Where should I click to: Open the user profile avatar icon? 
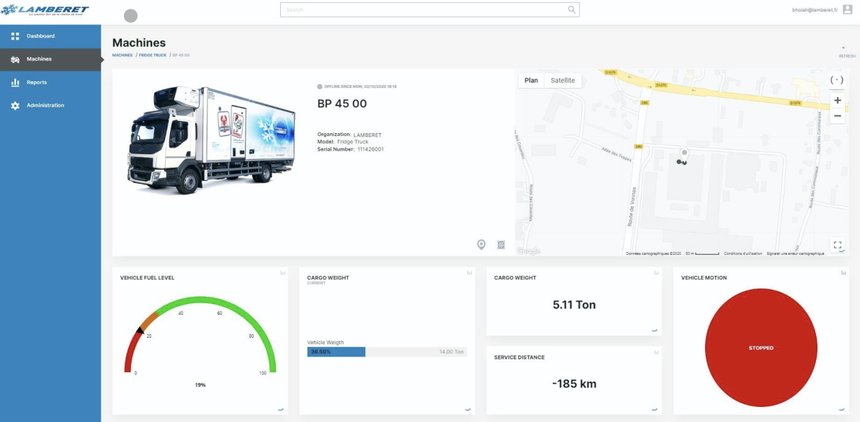(848, 9)
